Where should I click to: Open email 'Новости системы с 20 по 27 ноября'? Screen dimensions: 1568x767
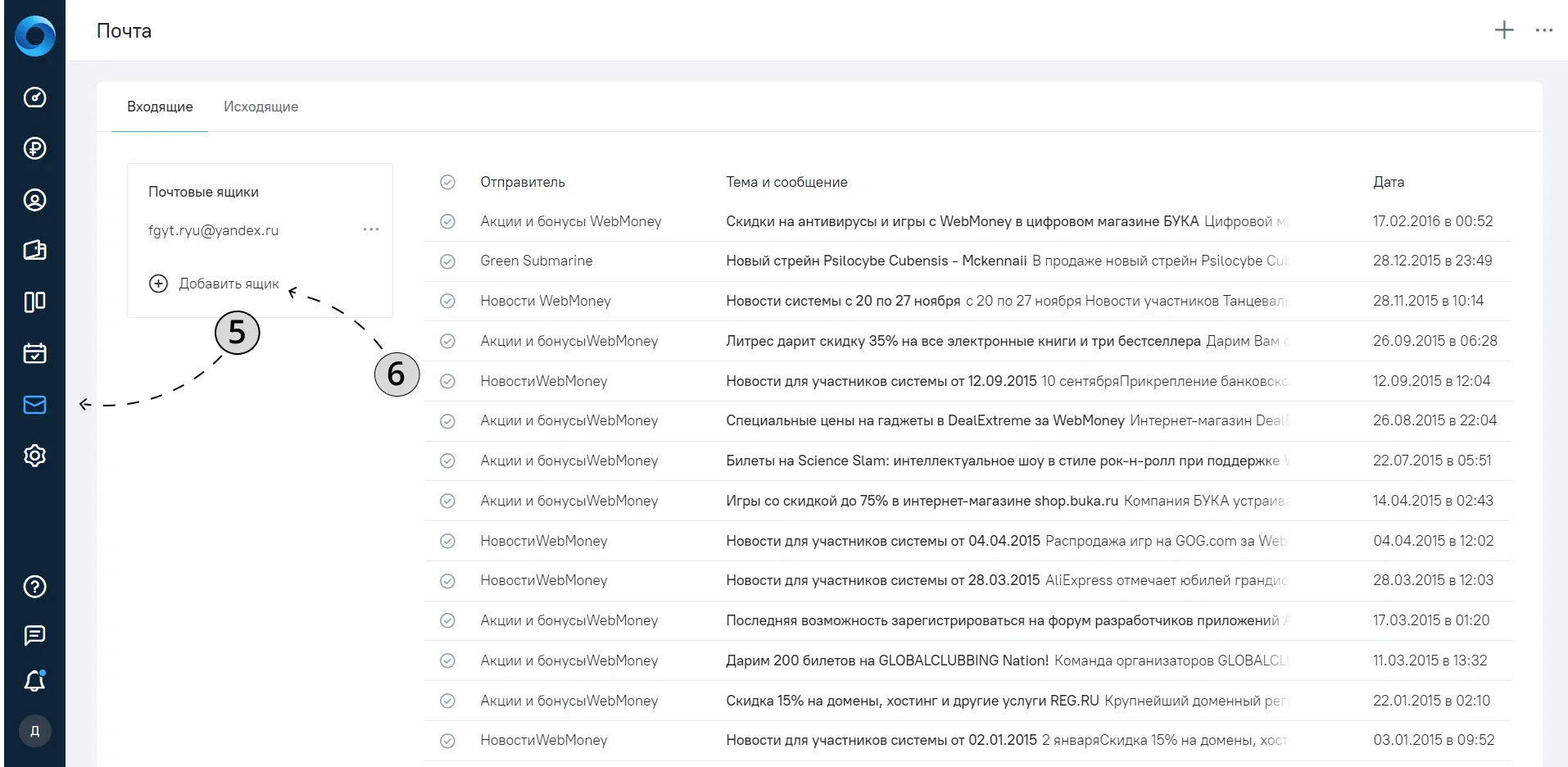(x=843, y=301)
